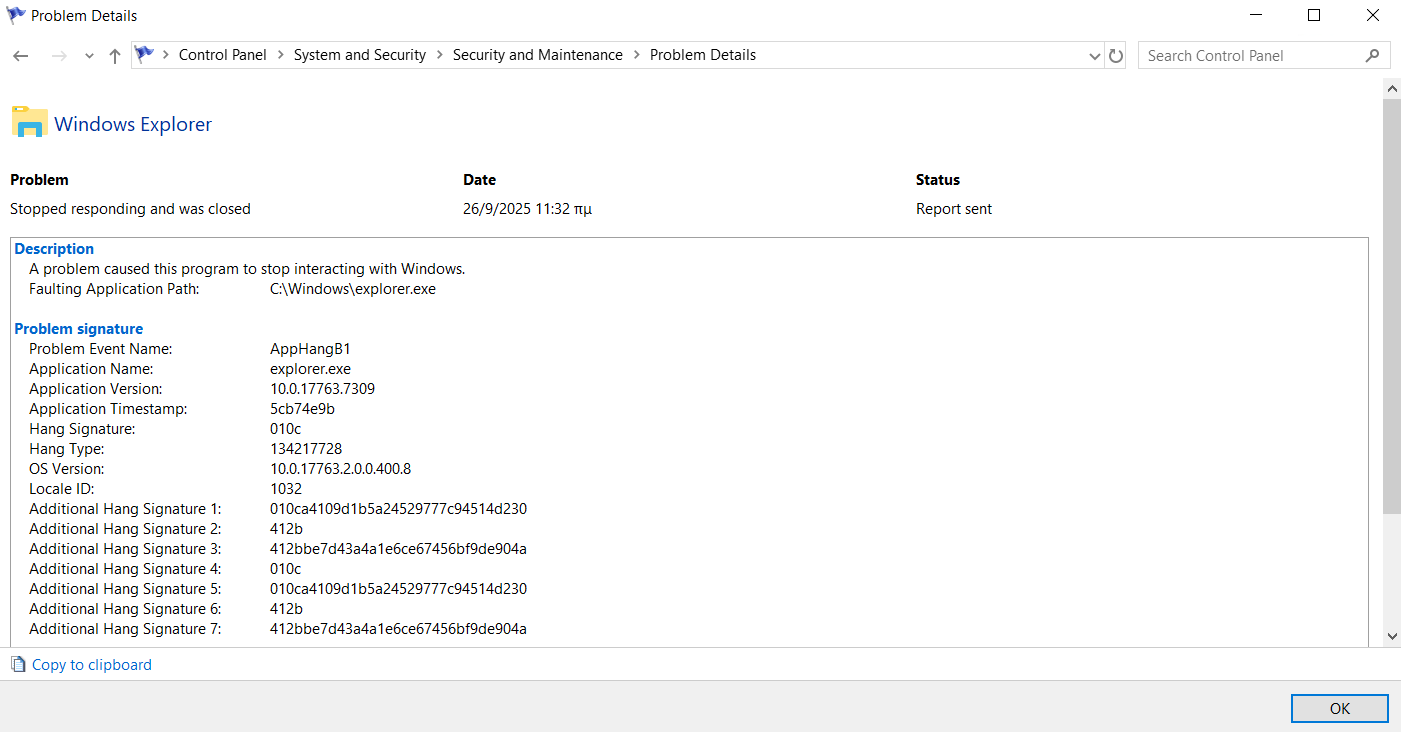This screenshot has width=1401, height=732.
Task: Click the Windows Explorer heading
Action: tap(133, 124)
